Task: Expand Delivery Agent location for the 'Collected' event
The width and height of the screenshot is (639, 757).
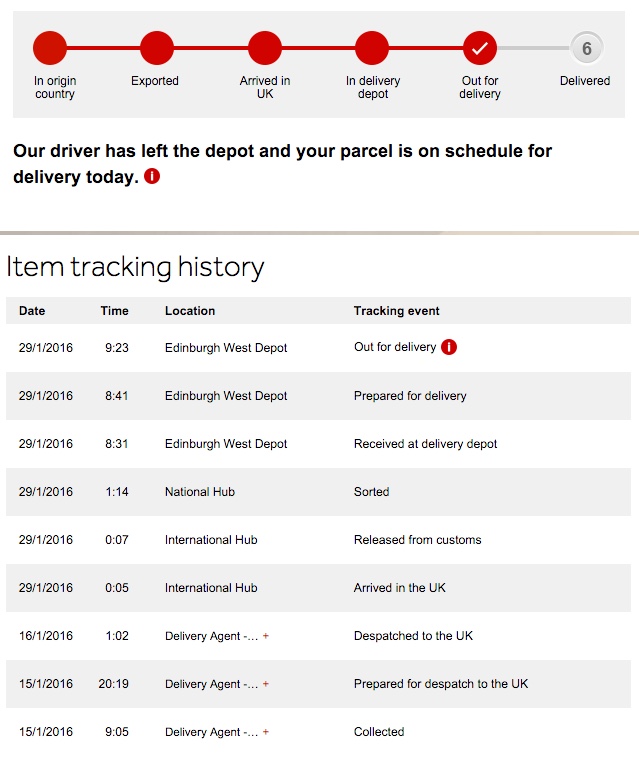Action: (266, 732)
